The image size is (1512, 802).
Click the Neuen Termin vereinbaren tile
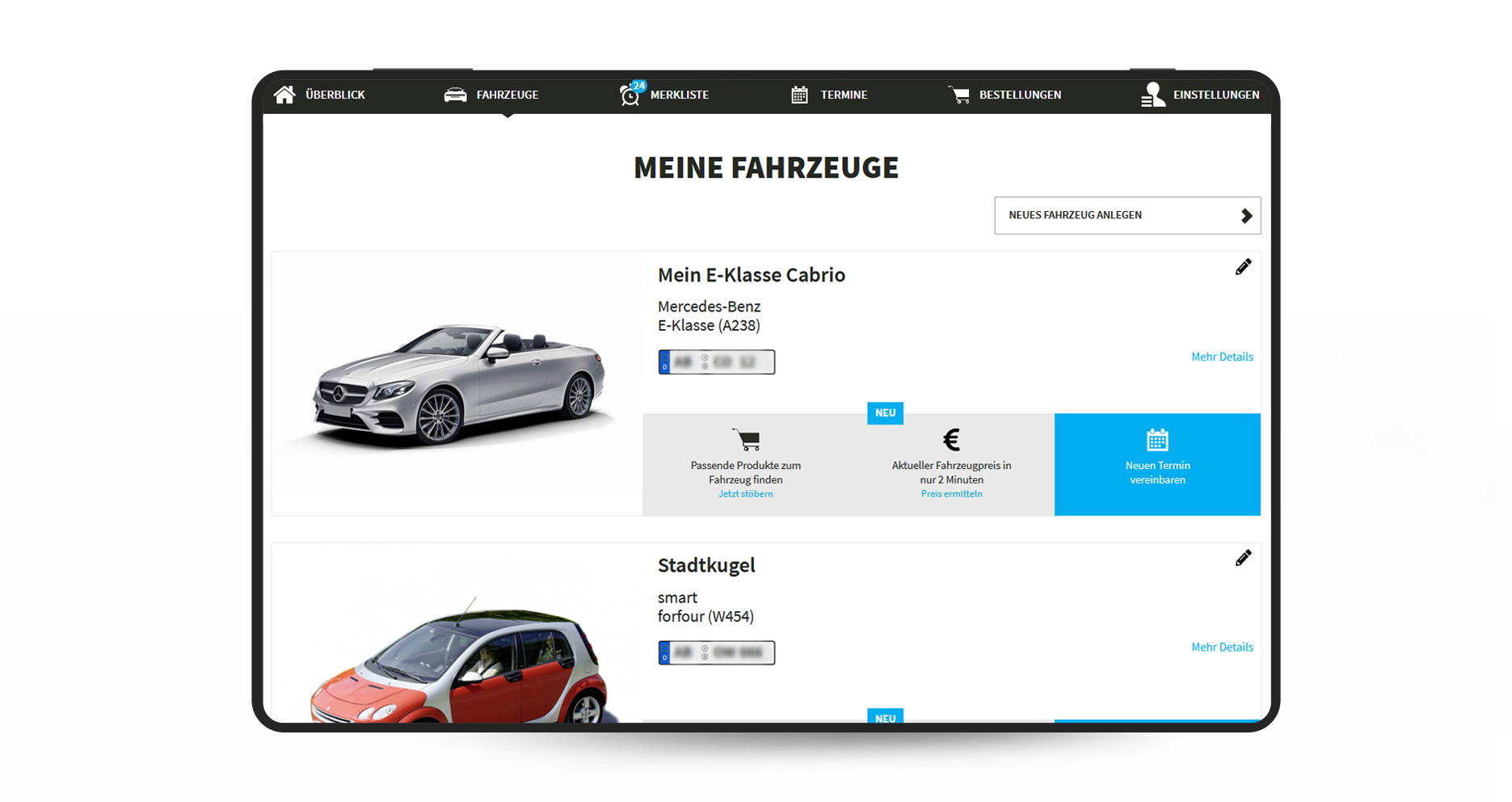1157,464
